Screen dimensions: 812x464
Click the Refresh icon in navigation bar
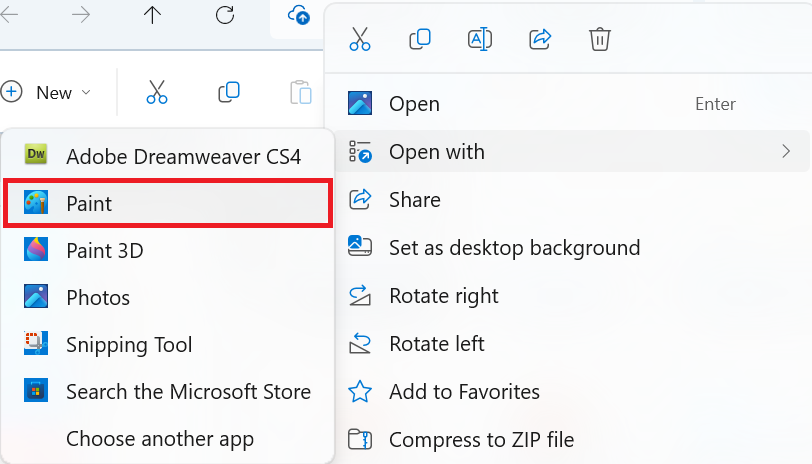coord(225,14)
